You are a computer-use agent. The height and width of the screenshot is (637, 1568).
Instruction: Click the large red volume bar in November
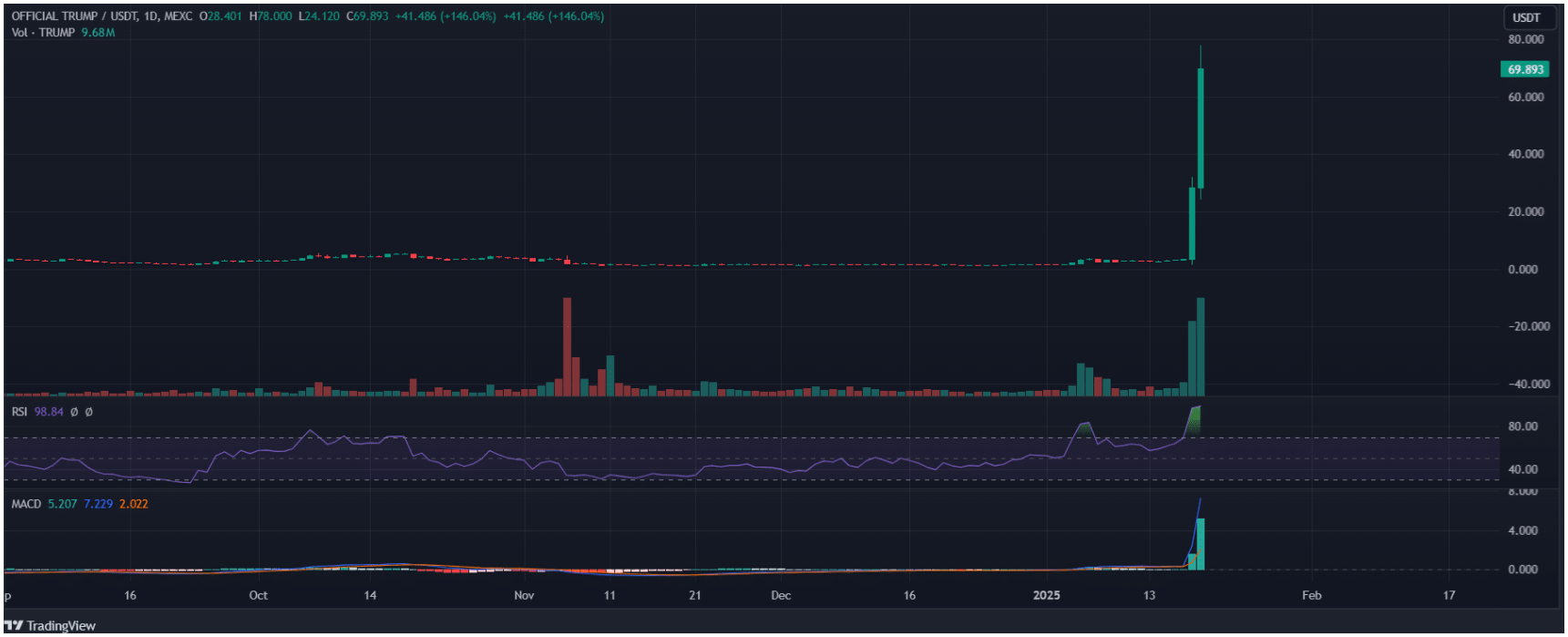pyautogui.click(x=567, y=346)
